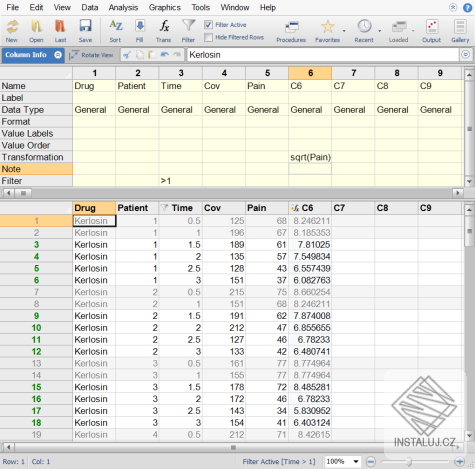Click the sqrt(Pain) transformation cell
Screen dimensions: 475x469
click(310, 157)
